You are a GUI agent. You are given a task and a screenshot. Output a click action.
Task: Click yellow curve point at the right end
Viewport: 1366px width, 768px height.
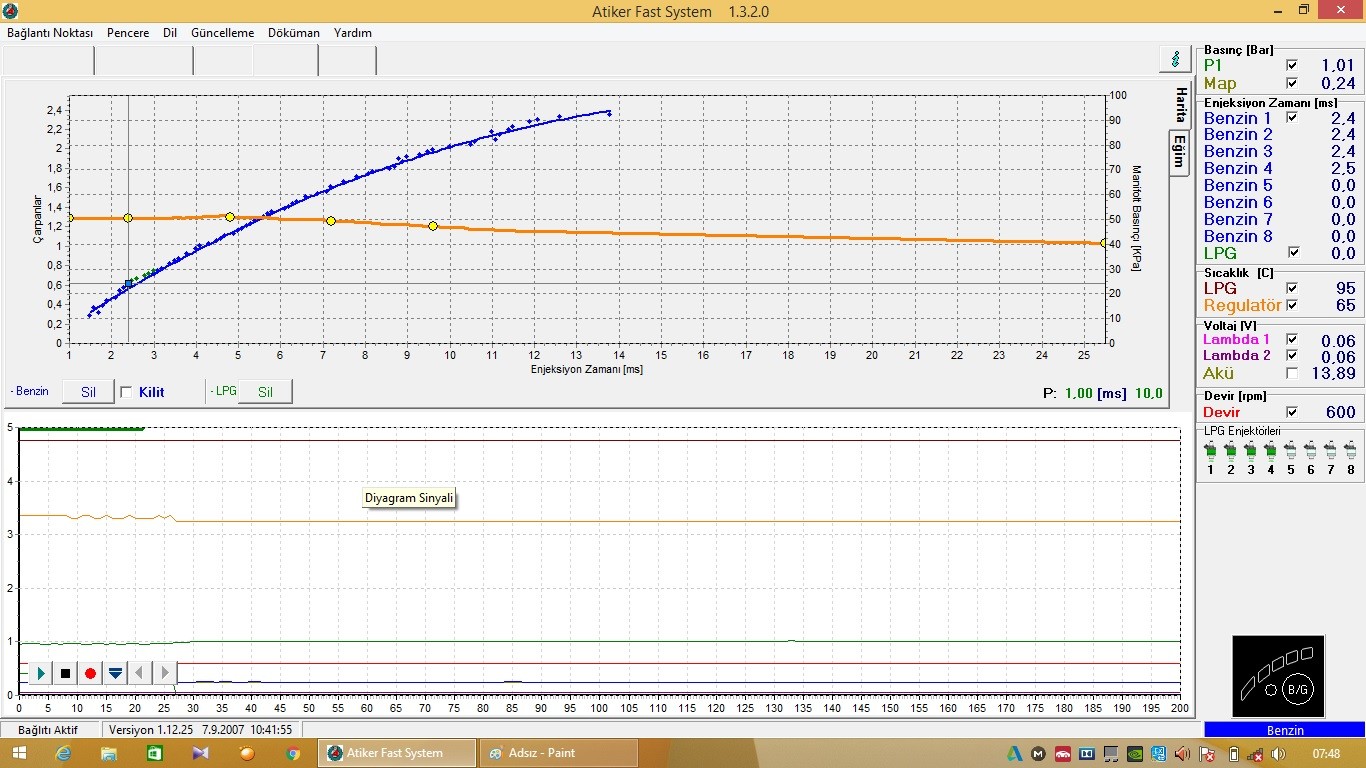(x=1104, y=243)
